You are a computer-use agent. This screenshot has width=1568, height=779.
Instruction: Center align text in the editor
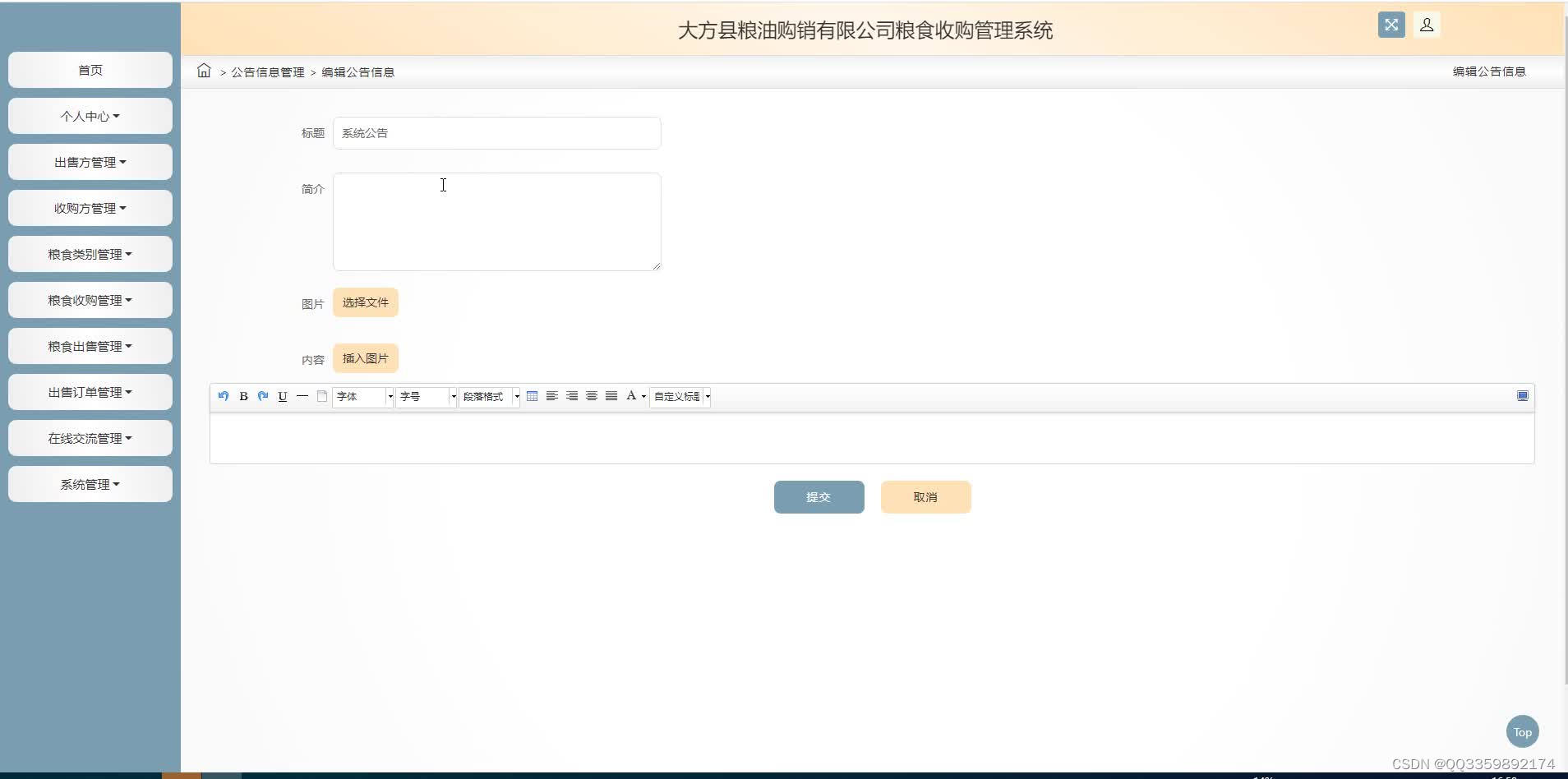(x=592, y=396)
